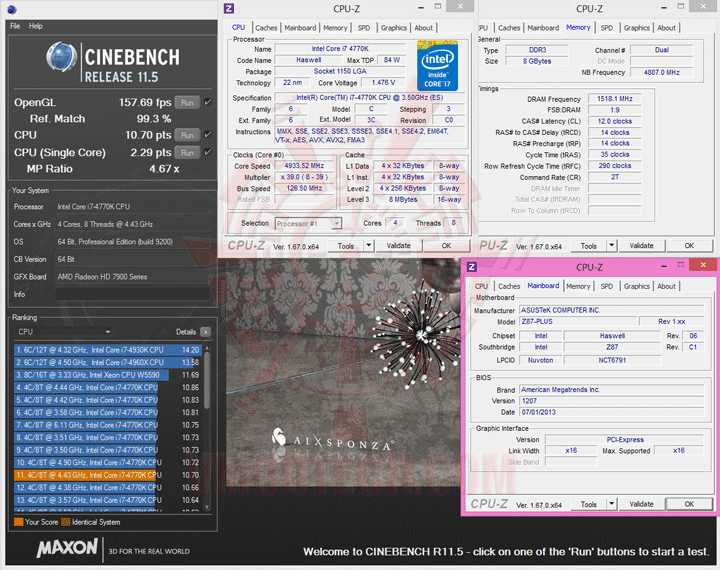Open Caches tab in the CPU-Z CPU window
This screenshot has height=570, width=720.
(266, 28)
